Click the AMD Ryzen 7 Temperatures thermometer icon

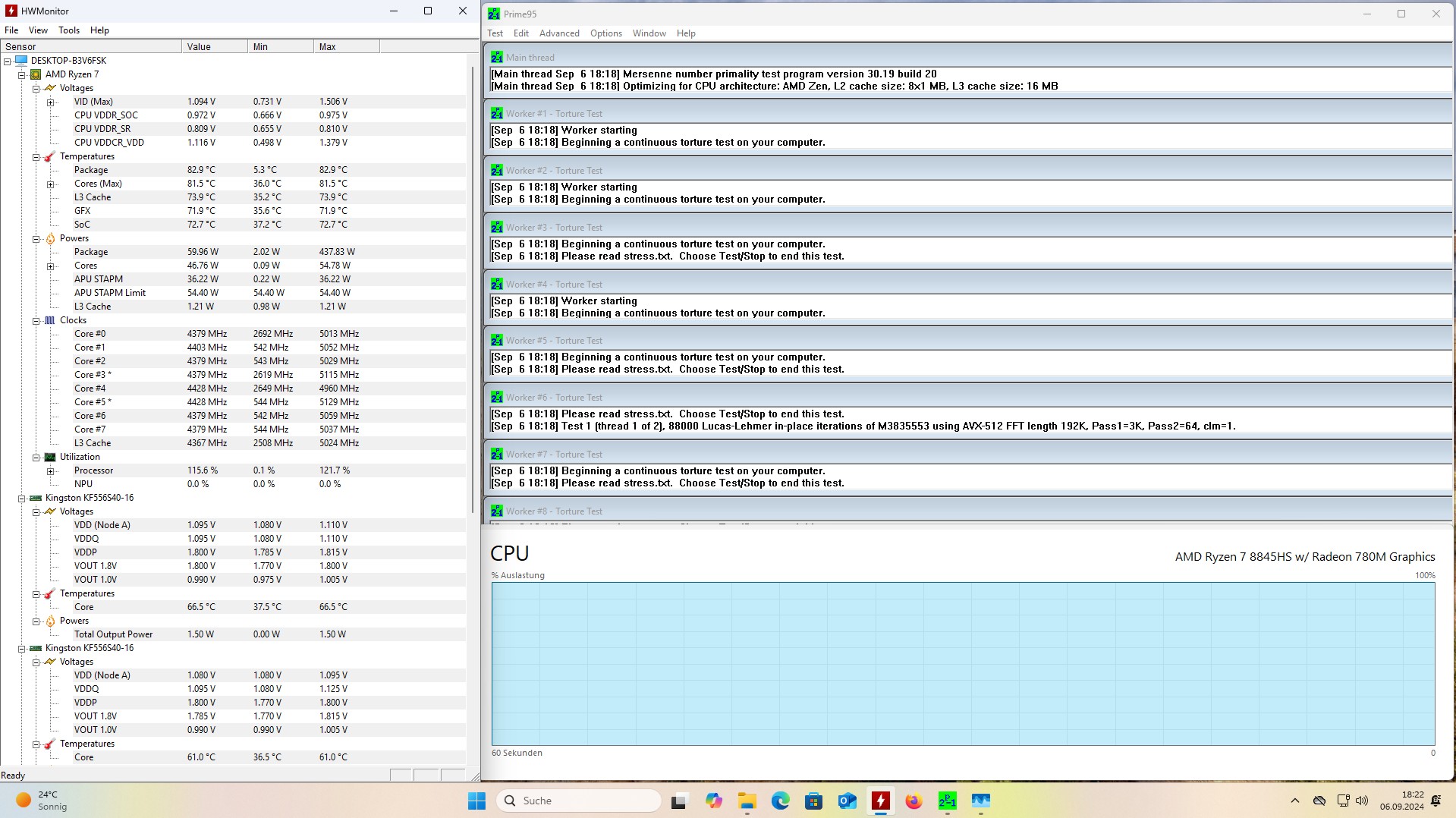click(x=50, y=156)
